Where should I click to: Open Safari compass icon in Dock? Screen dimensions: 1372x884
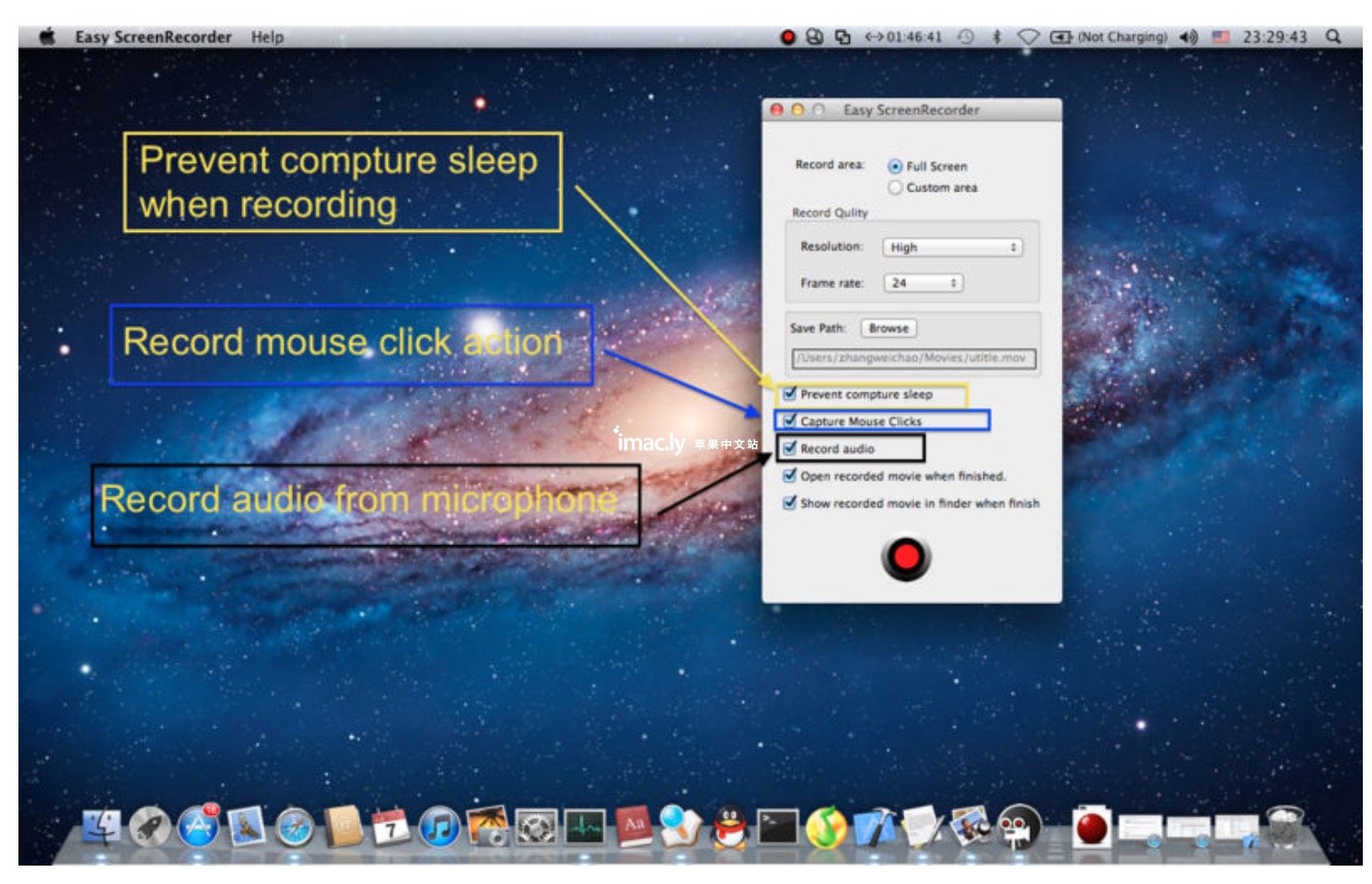(296, 827)
